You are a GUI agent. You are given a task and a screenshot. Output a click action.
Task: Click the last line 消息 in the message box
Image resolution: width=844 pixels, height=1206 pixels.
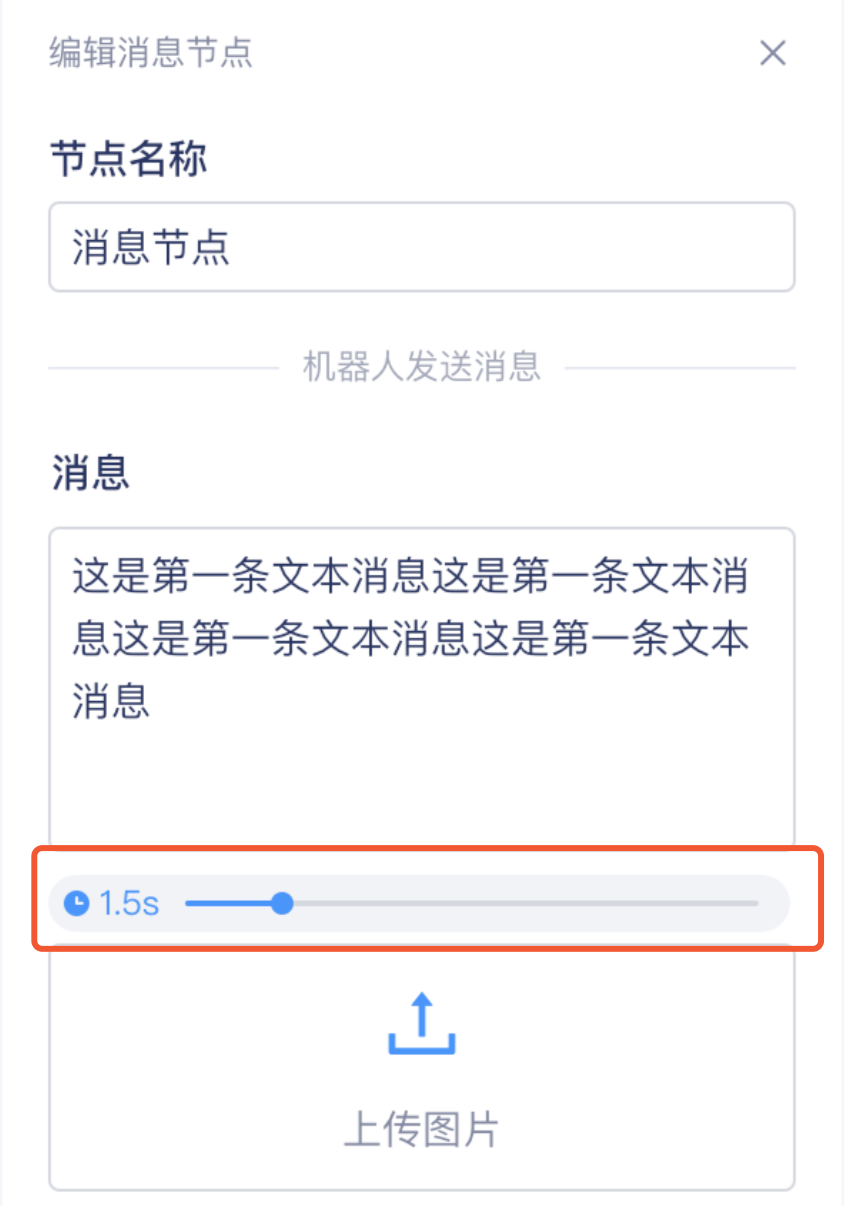pyautogui.click(x=111, y=701)
